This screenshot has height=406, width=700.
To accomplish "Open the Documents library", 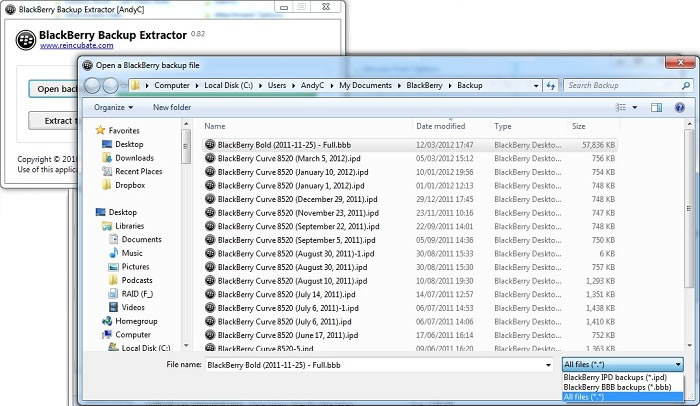I will 142,239.
